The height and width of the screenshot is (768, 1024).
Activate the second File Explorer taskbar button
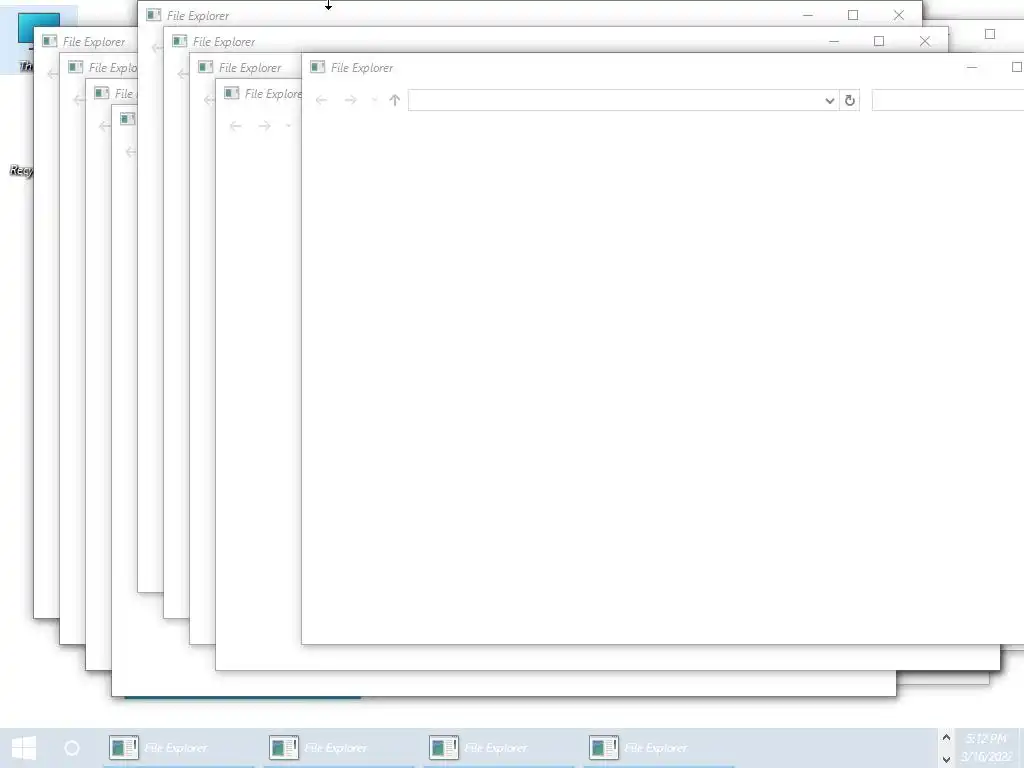click(x=339, y=748)
